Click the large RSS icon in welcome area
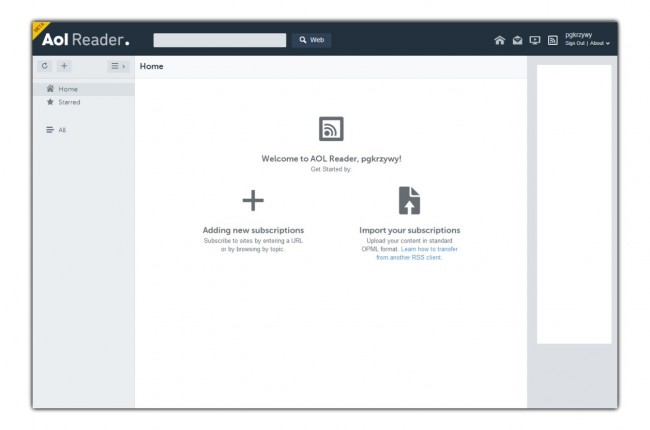Viewport: 650px width, 430px height. click(331, 129)
